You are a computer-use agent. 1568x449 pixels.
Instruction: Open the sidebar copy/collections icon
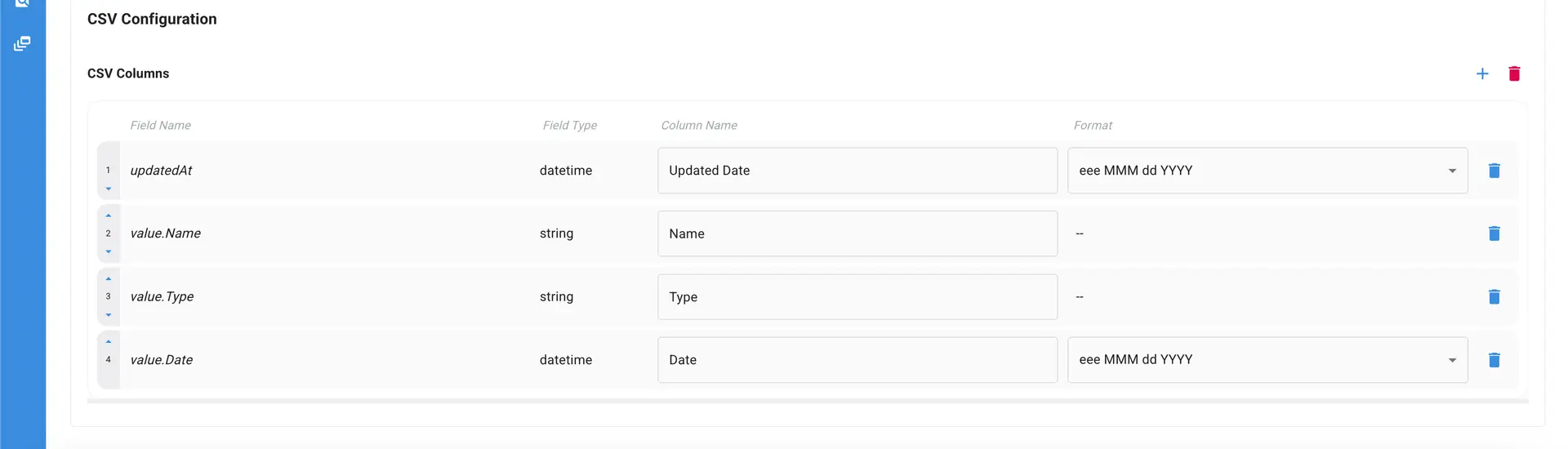coord(22,43)
